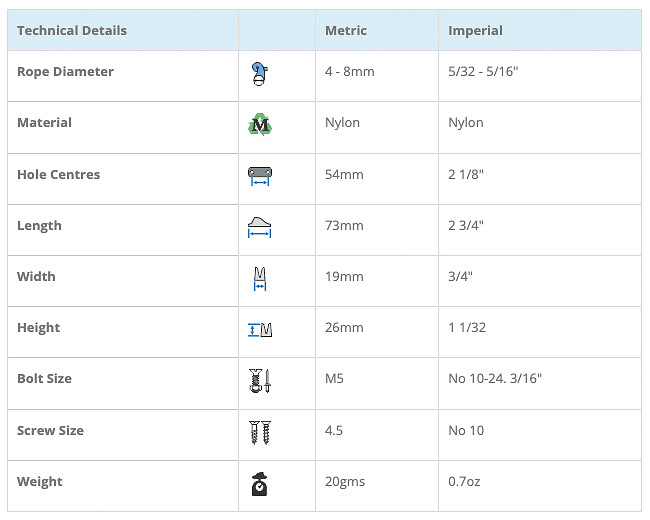The width and height of the screenshot is (650, 520).
Task: Click the No 10-24. 3/16" value
Action: point(495,379)
